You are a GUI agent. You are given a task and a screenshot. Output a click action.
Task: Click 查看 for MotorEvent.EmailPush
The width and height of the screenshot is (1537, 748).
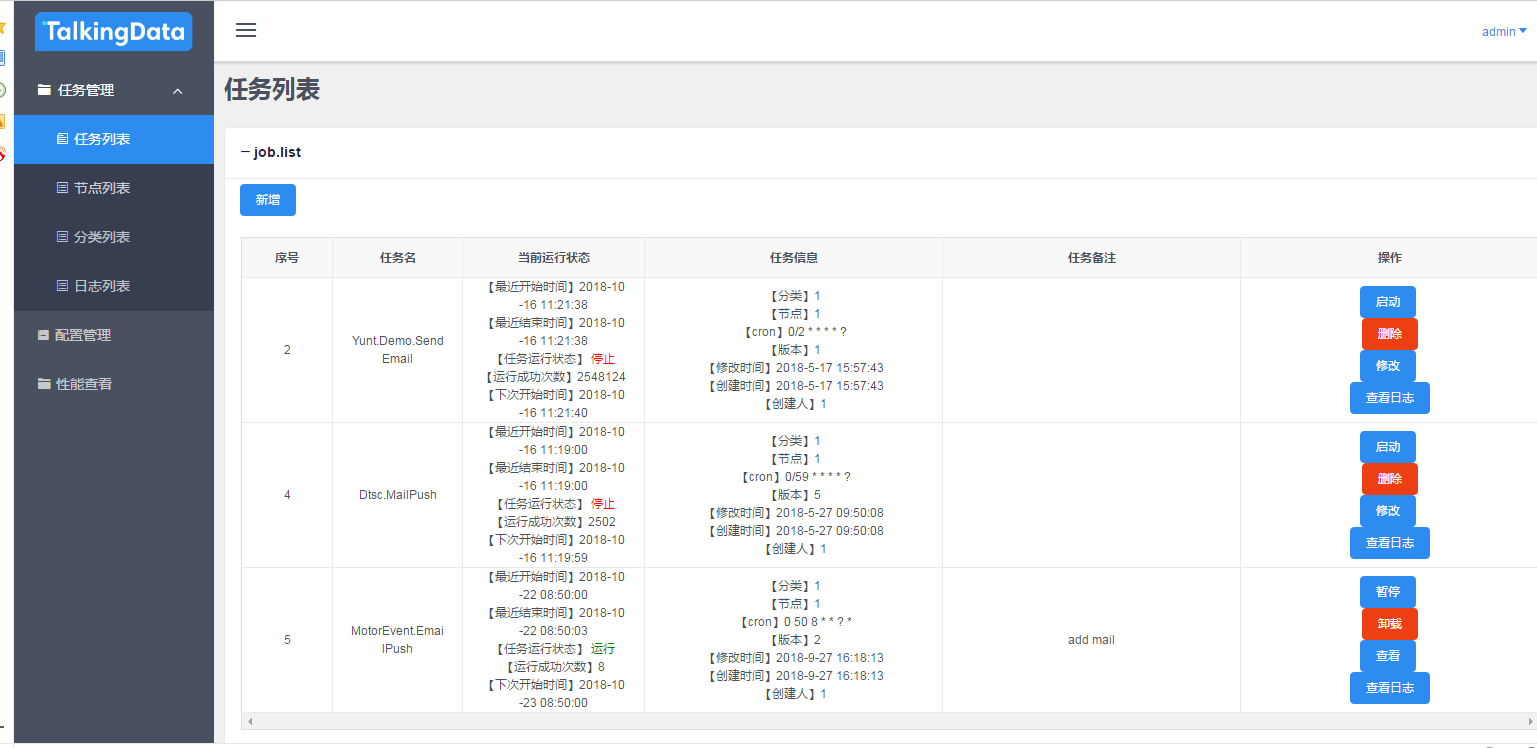[x=1388, y=656]
